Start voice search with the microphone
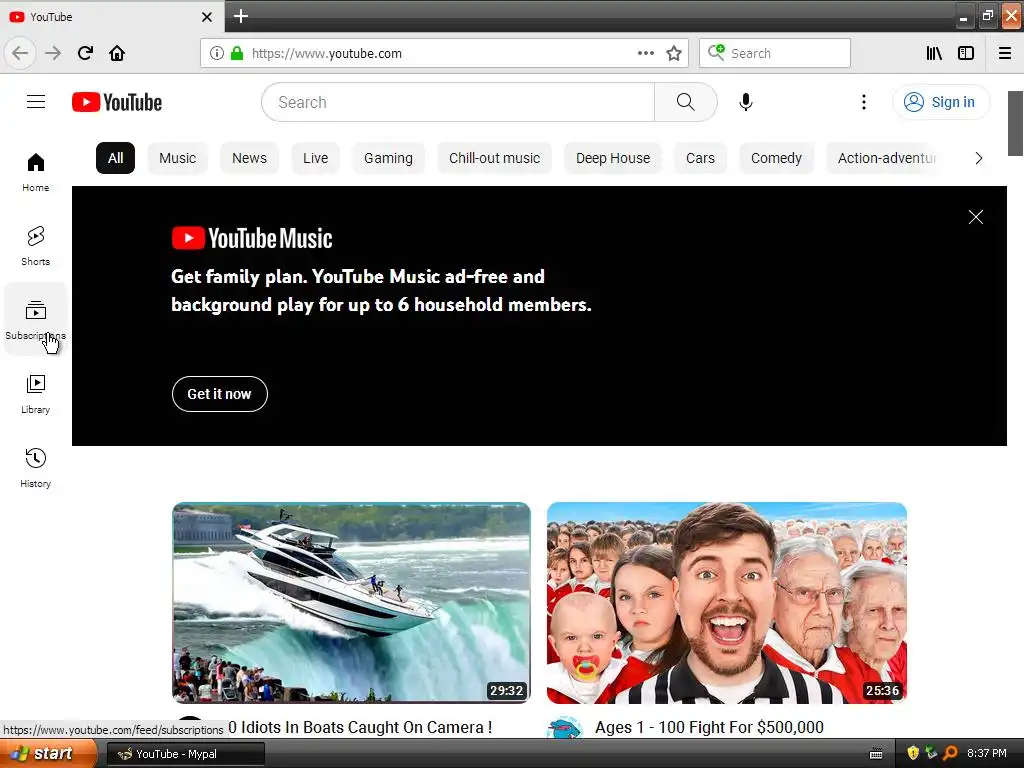The height and width of the screenshot is (768, 1024). click(745, 102)
